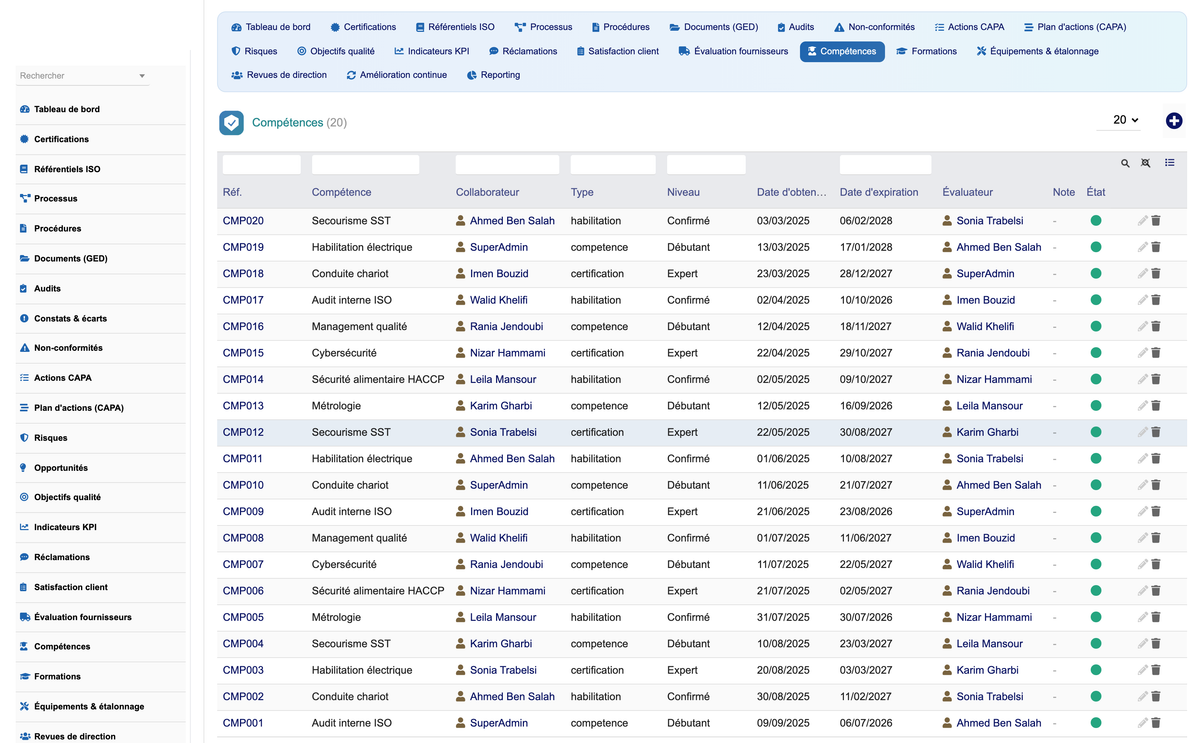Switch to the Tableau de bord tab

click(x=271, y=27)
